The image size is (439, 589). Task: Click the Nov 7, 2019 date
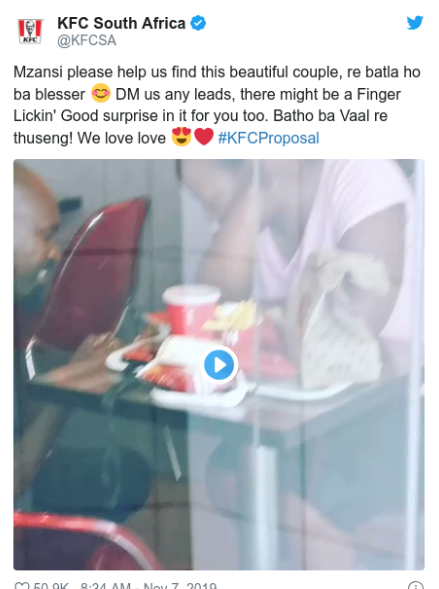coord(180,585)
